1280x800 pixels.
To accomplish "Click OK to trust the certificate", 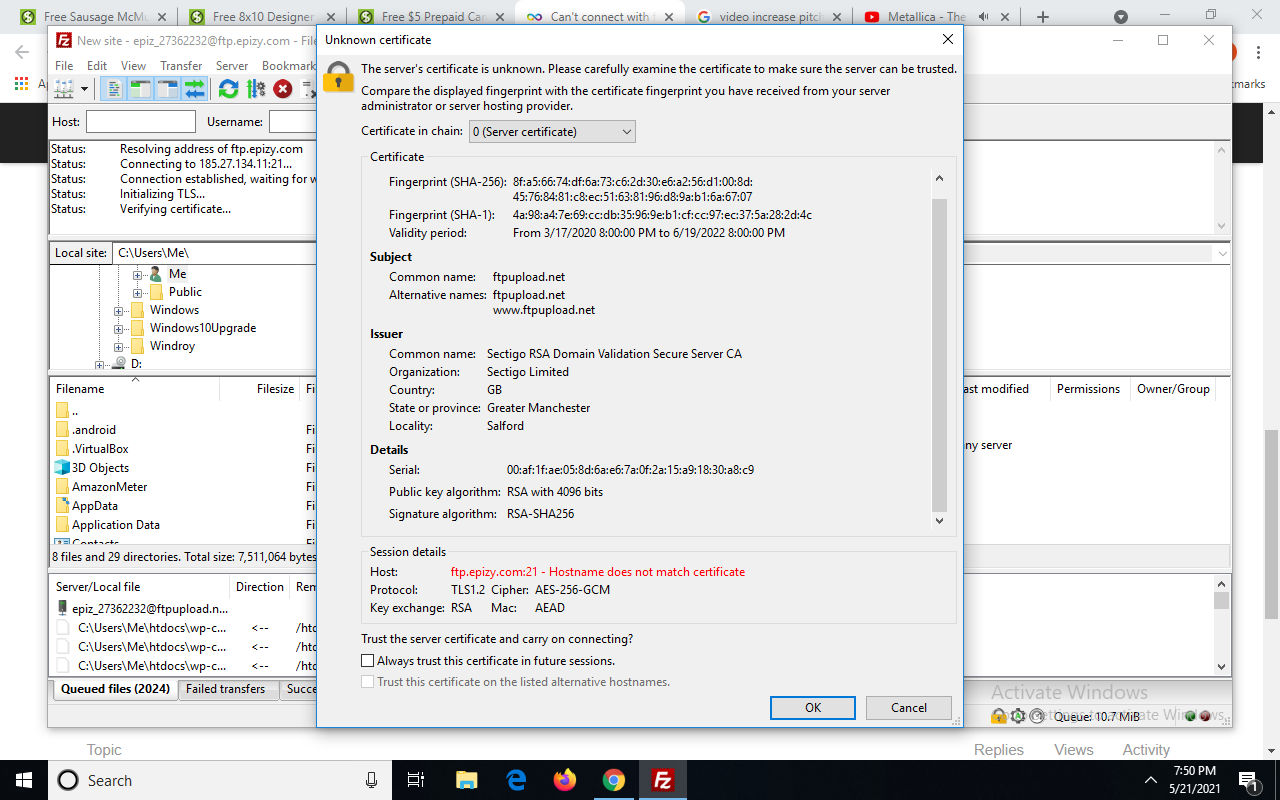I will pyautogui.click(x=813, y=707).
